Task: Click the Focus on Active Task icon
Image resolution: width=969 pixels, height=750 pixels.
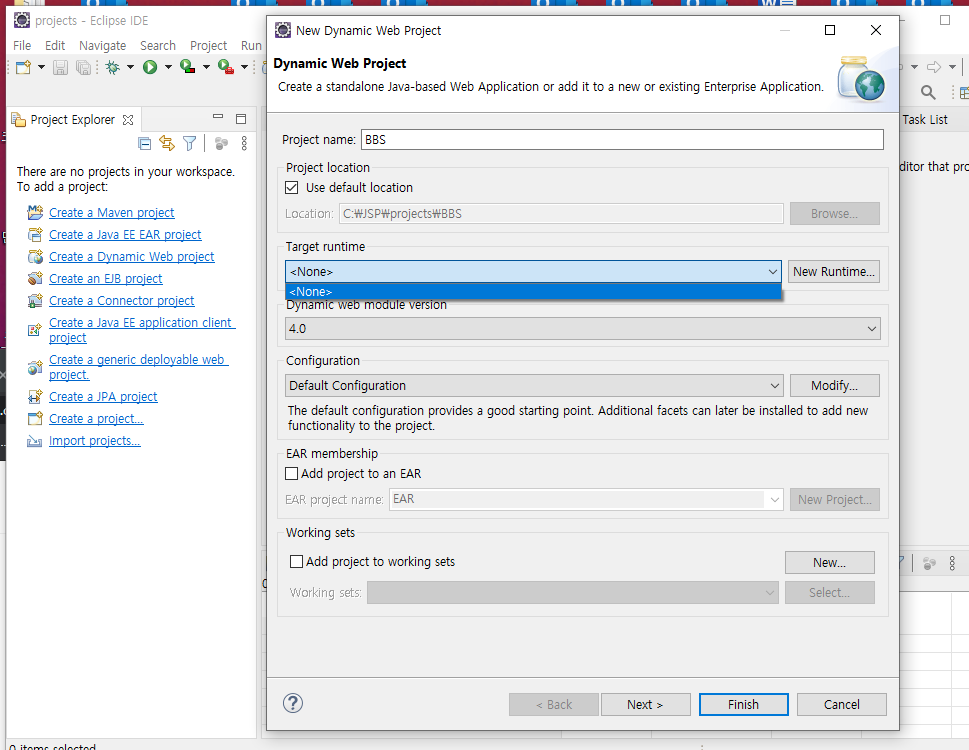Action: [x=221, y=143]
